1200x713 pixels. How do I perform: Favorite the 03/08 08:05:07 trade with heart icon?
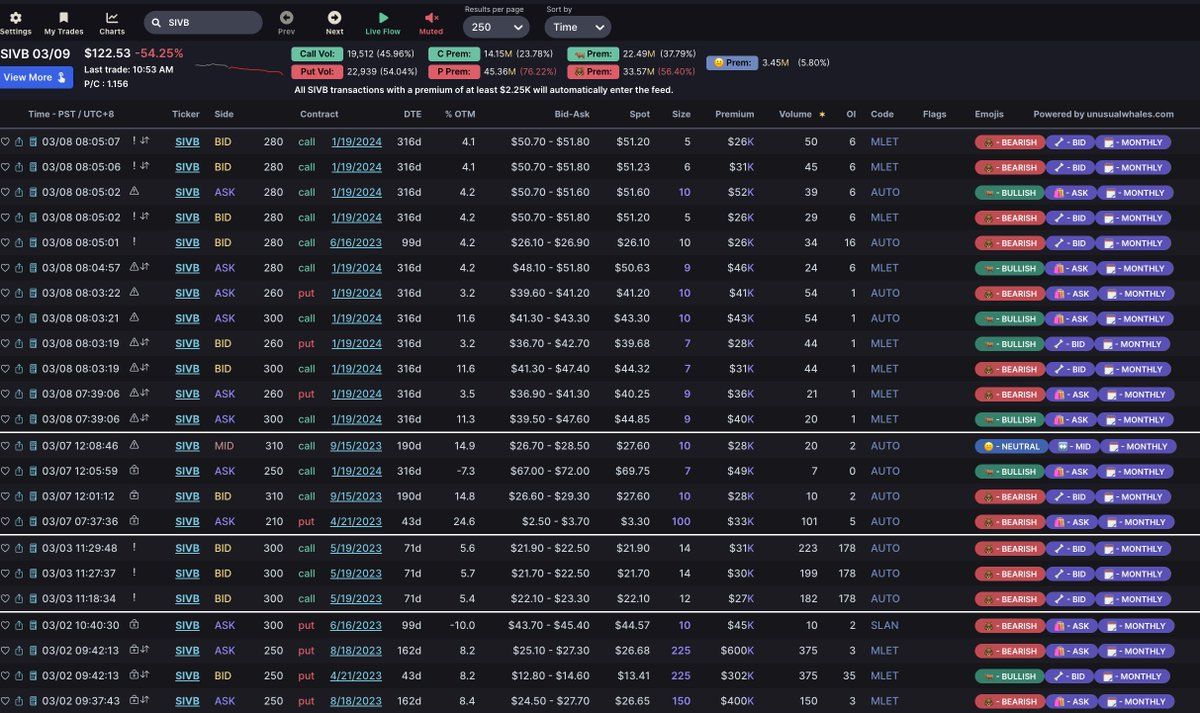(6, 142)
